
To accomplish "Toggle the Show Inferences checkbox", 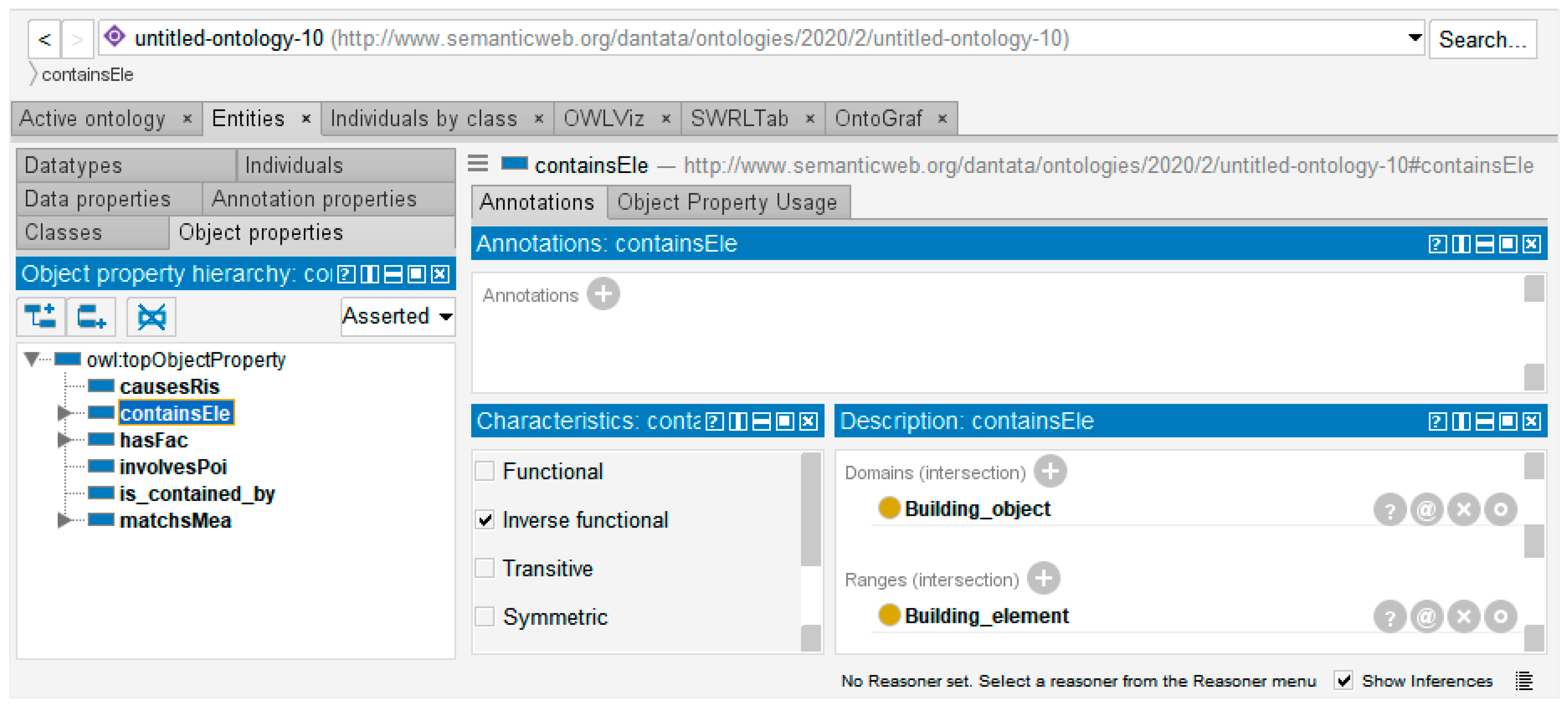I will click(x=1343, y=681).
